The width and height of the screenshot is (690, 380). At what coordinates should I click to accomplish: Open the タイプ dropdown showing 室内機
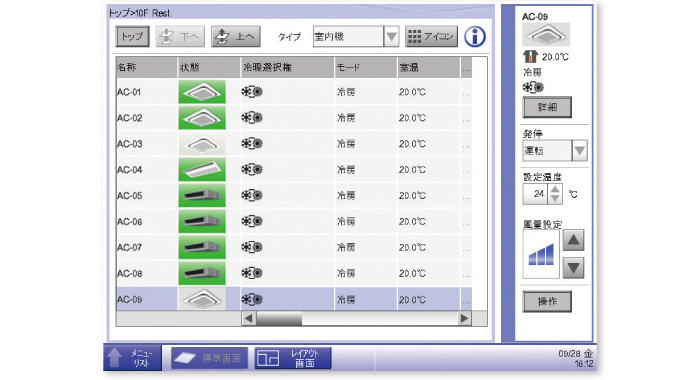click(x=356, y=37)
